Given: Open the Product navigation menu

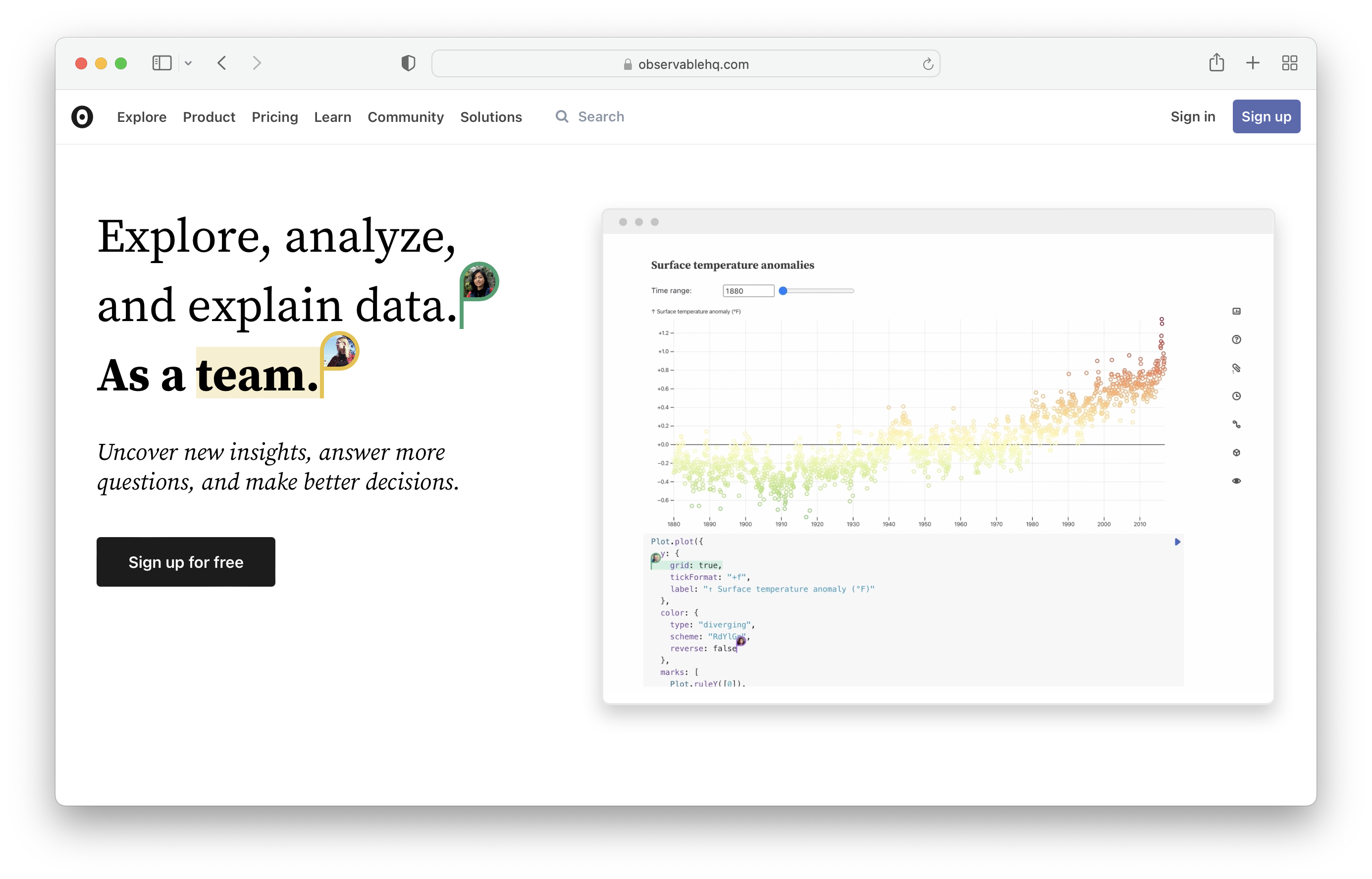Looking at the screenshot, I should (x=209, y=117).
